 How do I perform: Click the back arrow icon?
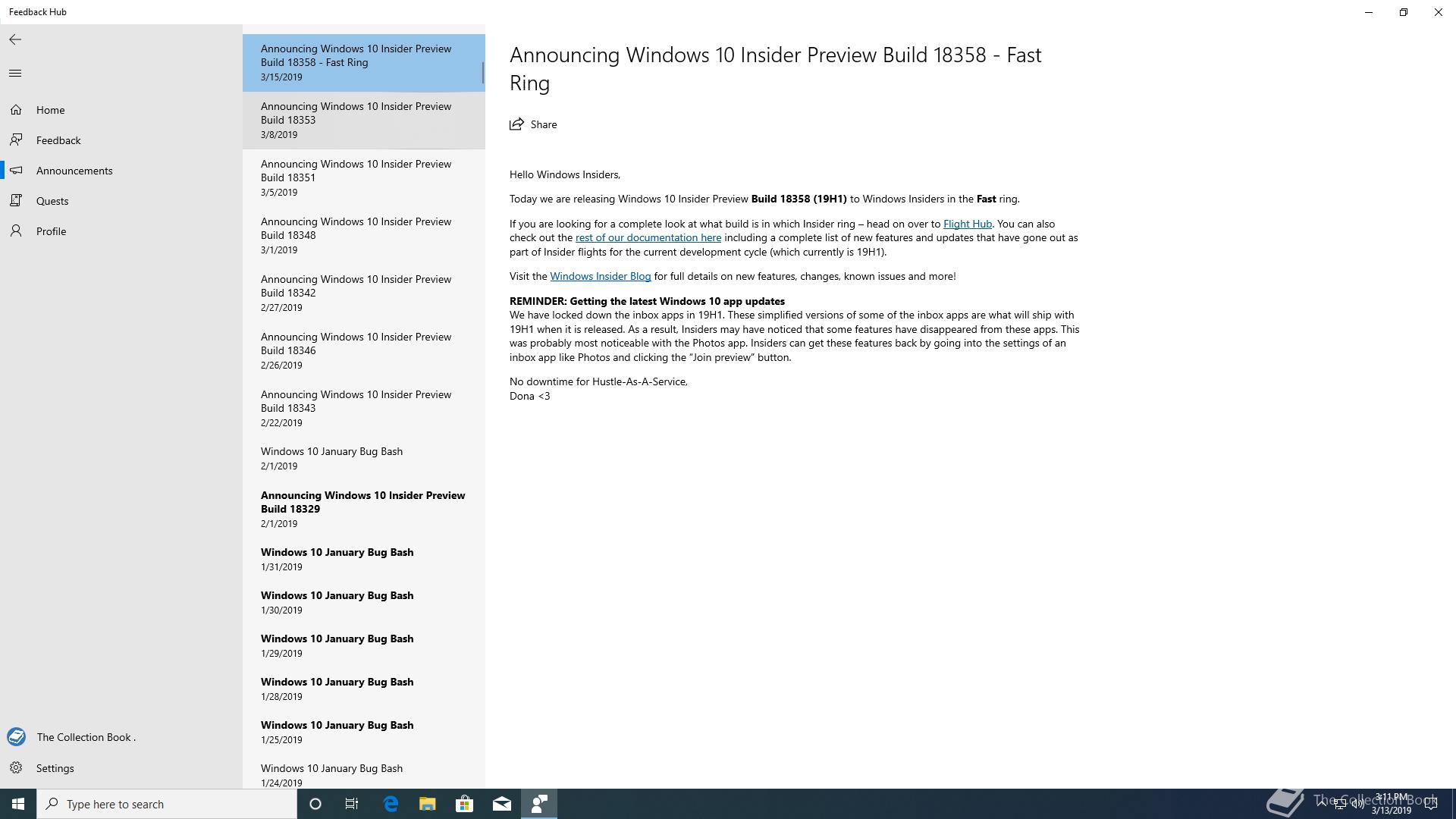coord(15,39)
